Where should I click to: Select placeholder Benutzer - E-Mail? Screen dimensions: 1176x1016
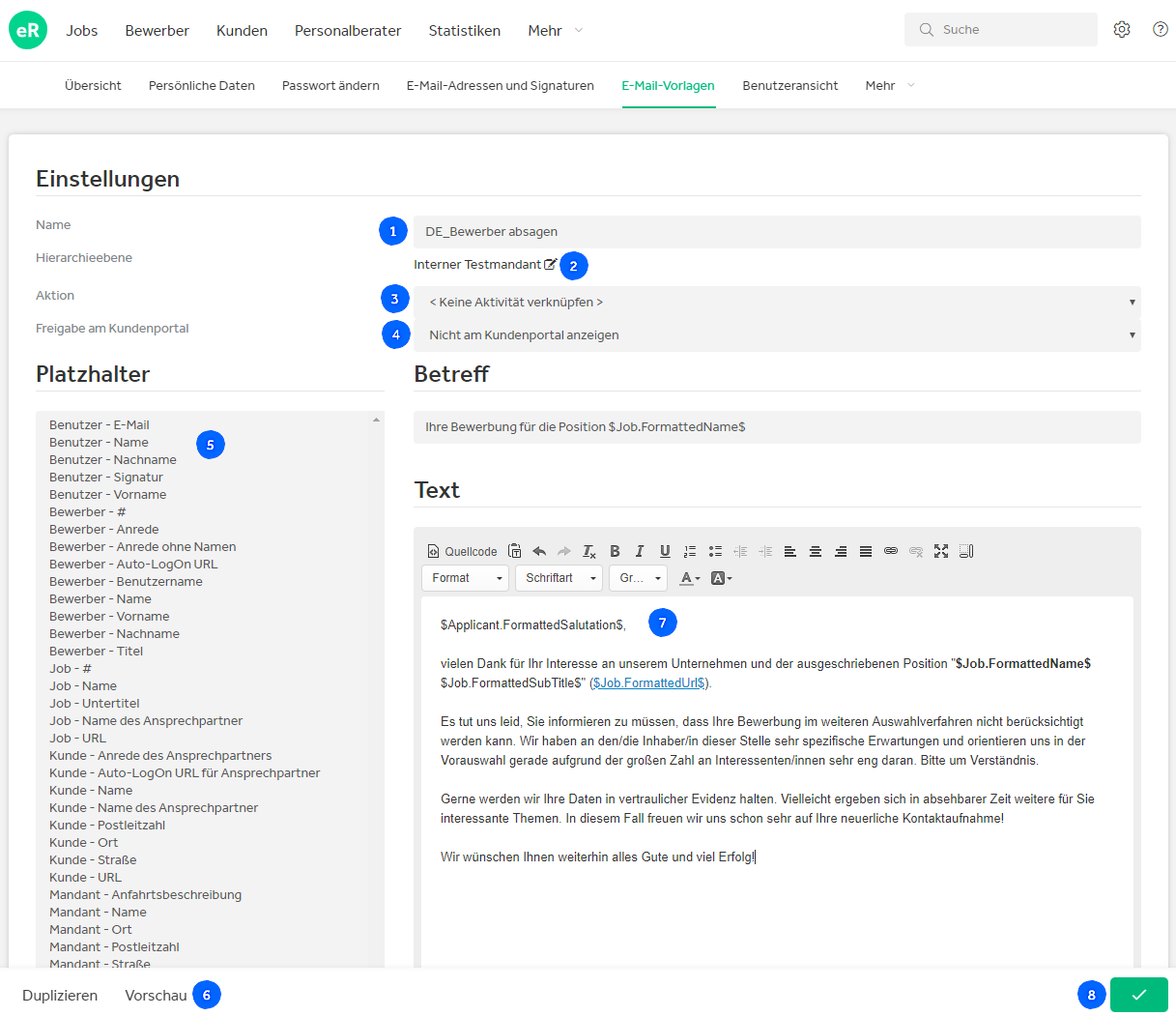coord(100,424)
